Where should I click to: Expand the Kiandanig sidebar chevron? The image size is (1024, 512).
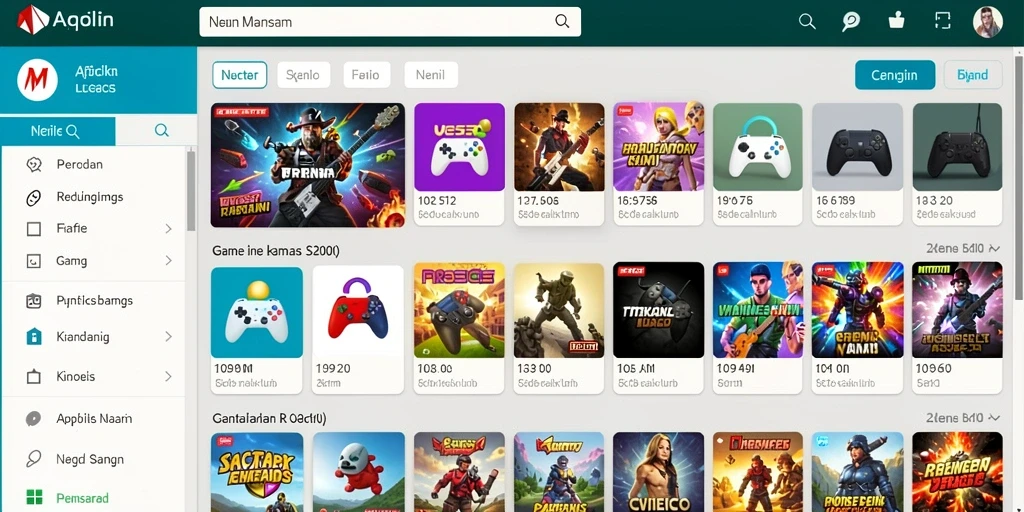tap(168, 337)
